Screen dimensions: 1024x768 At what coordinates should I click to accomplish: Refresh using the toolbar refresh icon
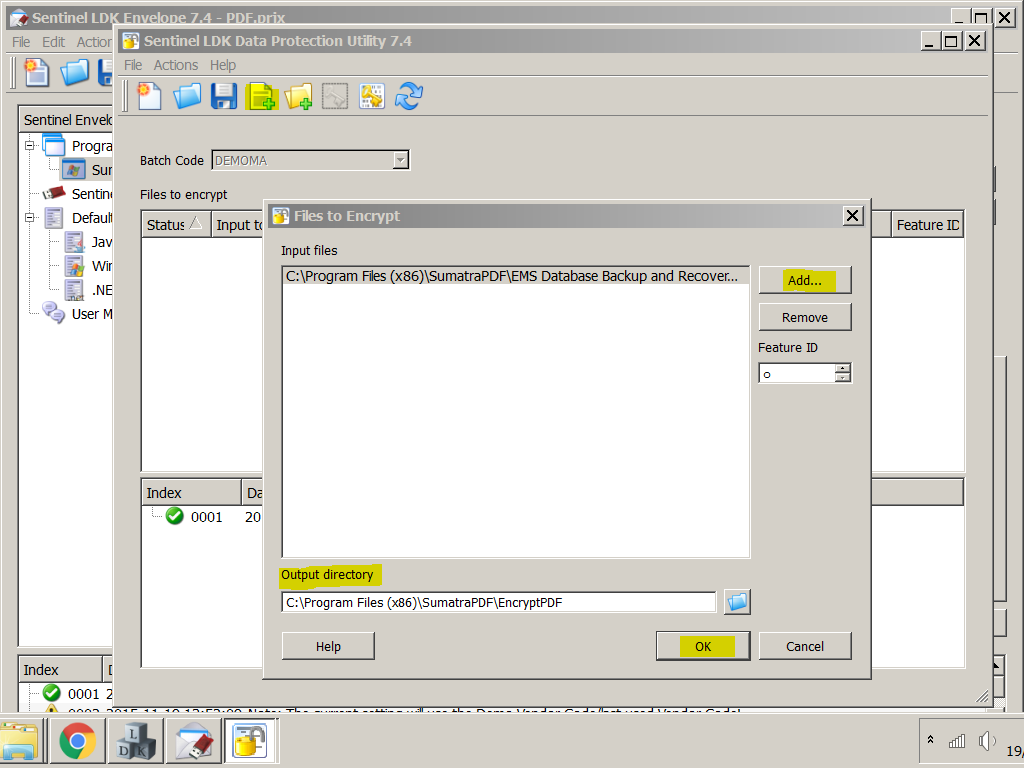coord(409,96)
